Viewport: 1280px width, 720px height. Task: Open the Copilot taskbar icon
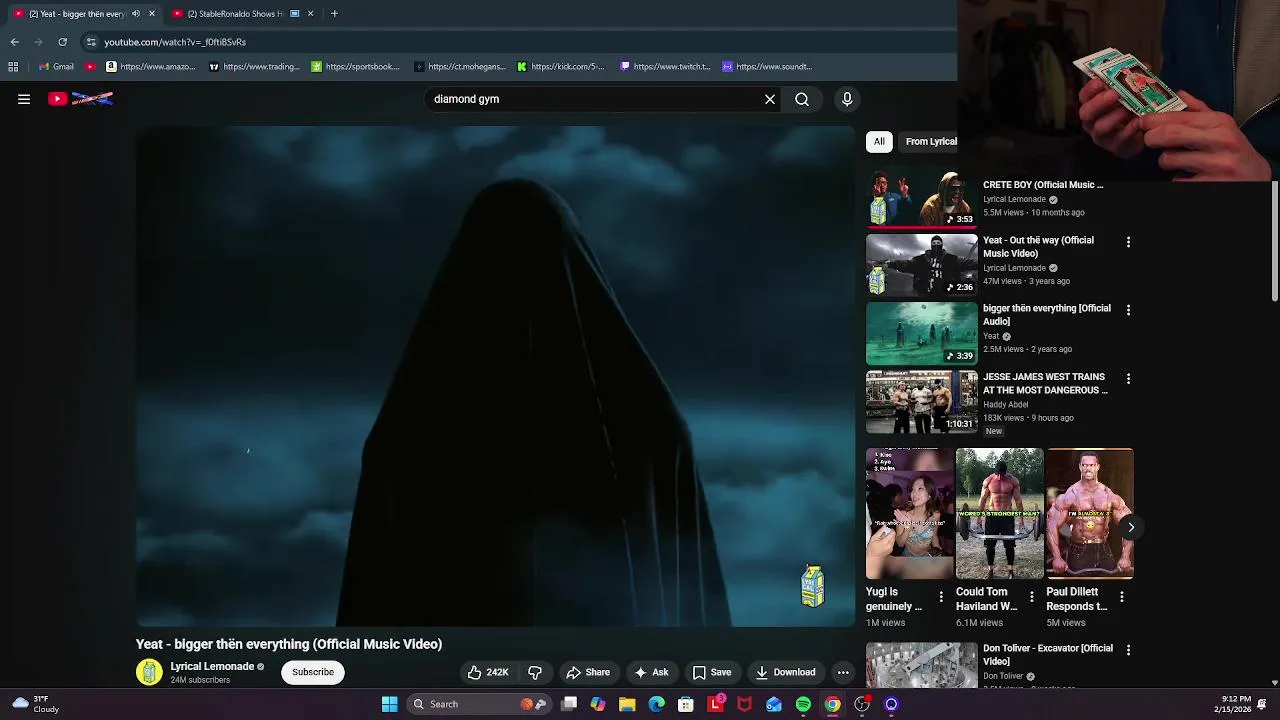pyautogui.click(x=598, y=704)
